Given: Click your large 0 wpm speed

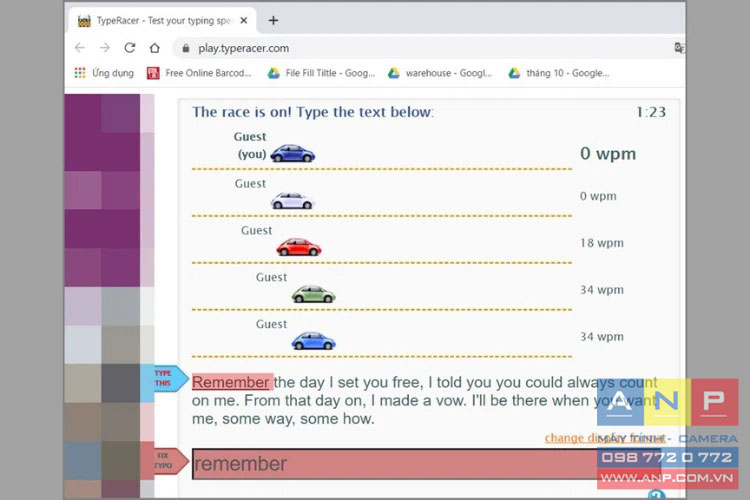Looking at the screenshot, I should [x=608, y=153].
